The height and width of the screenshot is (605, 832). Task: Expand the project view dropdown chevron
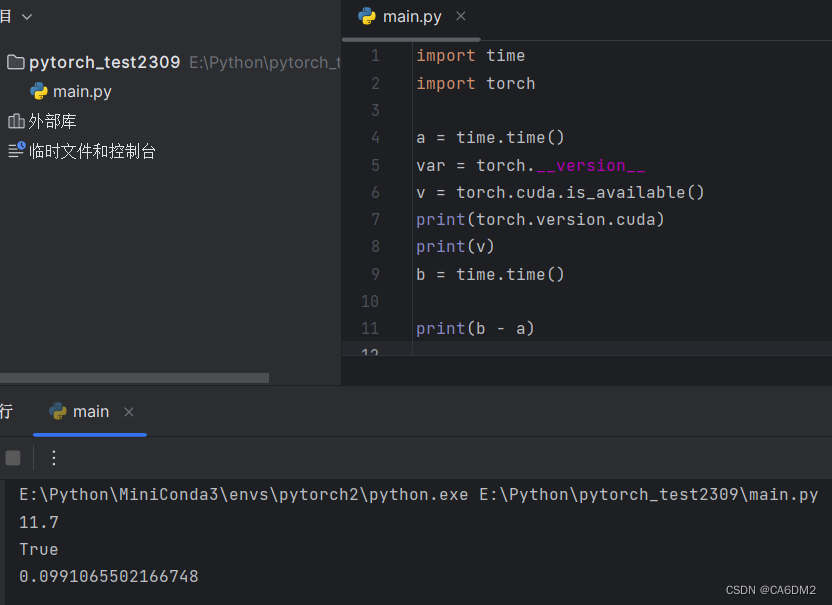(x=27, y=17)
